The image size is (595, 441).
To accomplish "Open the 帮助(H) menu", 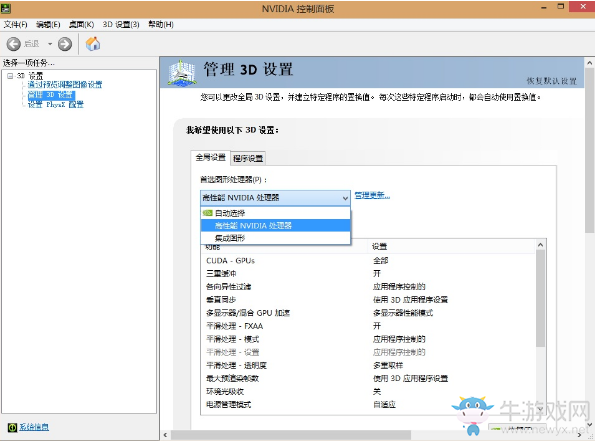I will point(161,25).
